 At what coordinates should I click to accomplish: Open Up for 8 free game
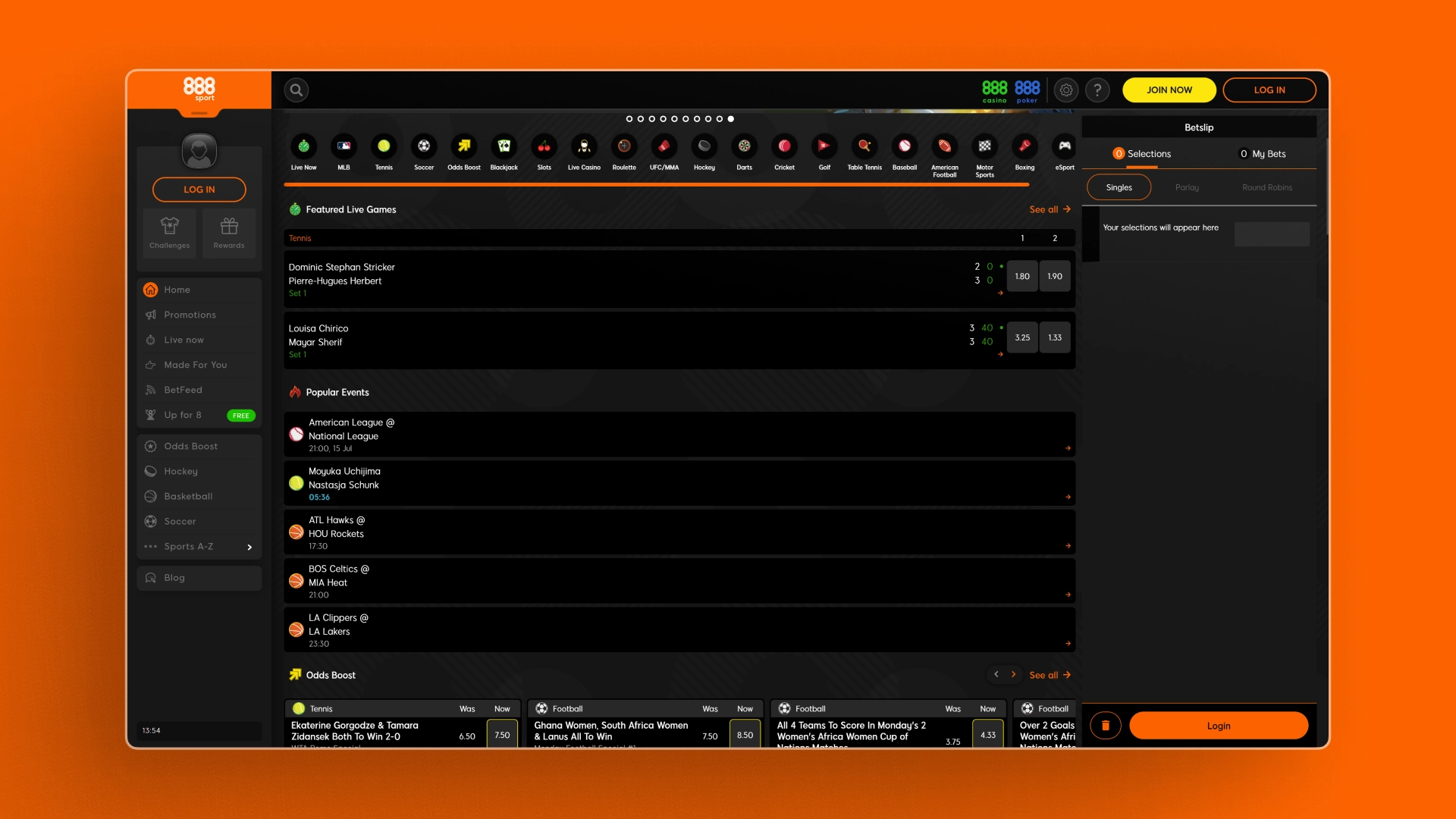tap(199, 415)
